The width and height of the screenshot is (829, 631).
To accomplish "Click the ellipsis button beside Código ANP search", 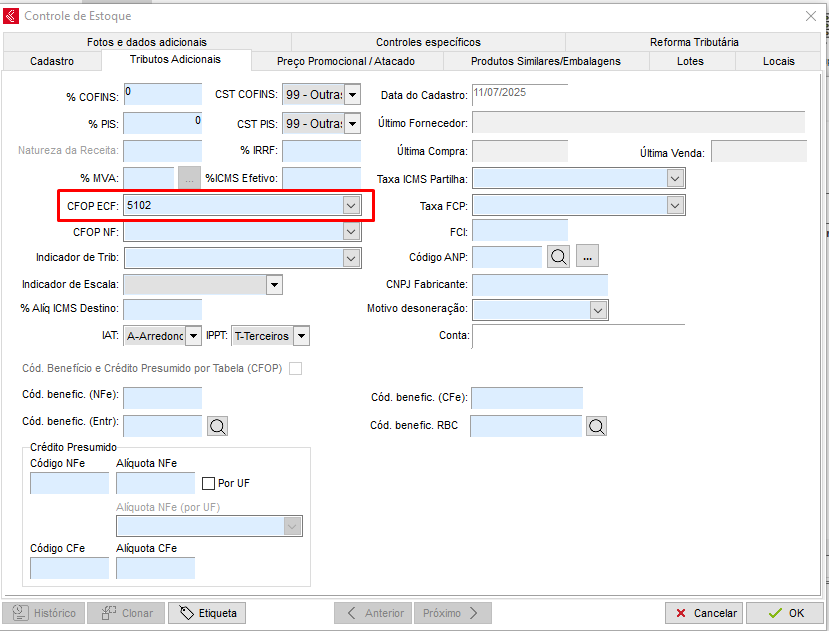I will 588,257.
